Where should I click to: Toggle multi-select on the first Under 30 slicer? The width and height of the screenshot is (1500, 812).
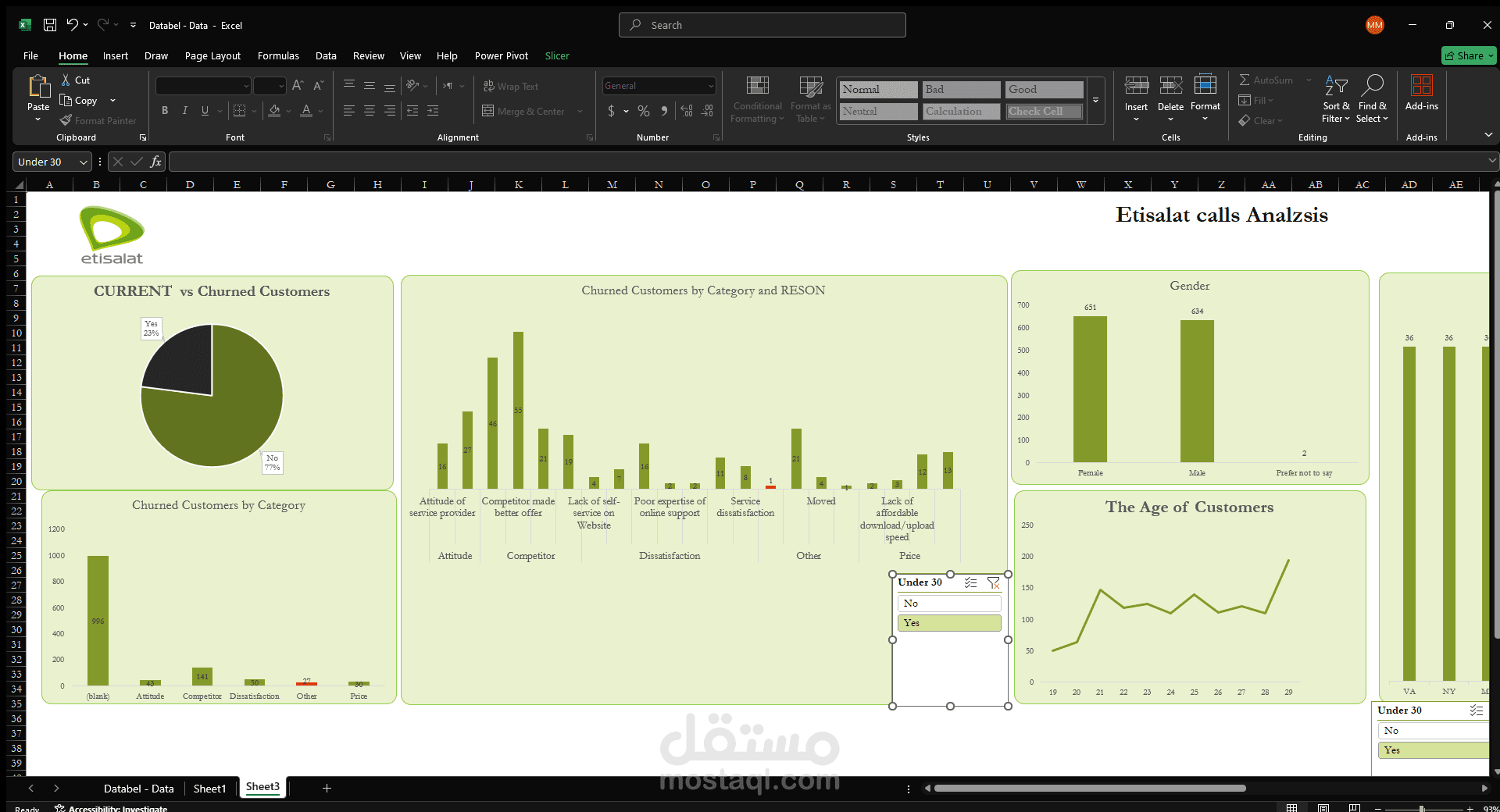click(970, 582)
